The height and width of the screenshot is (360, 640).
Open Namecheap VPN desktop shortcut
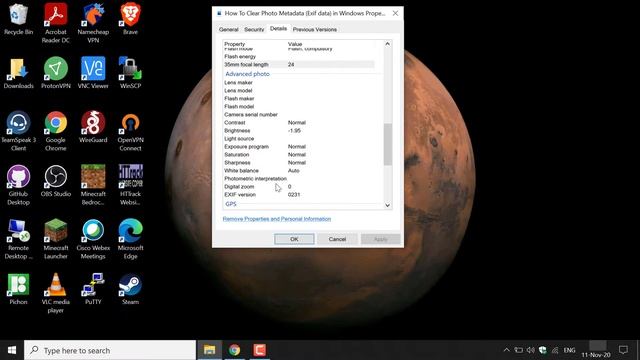(93, 24)
